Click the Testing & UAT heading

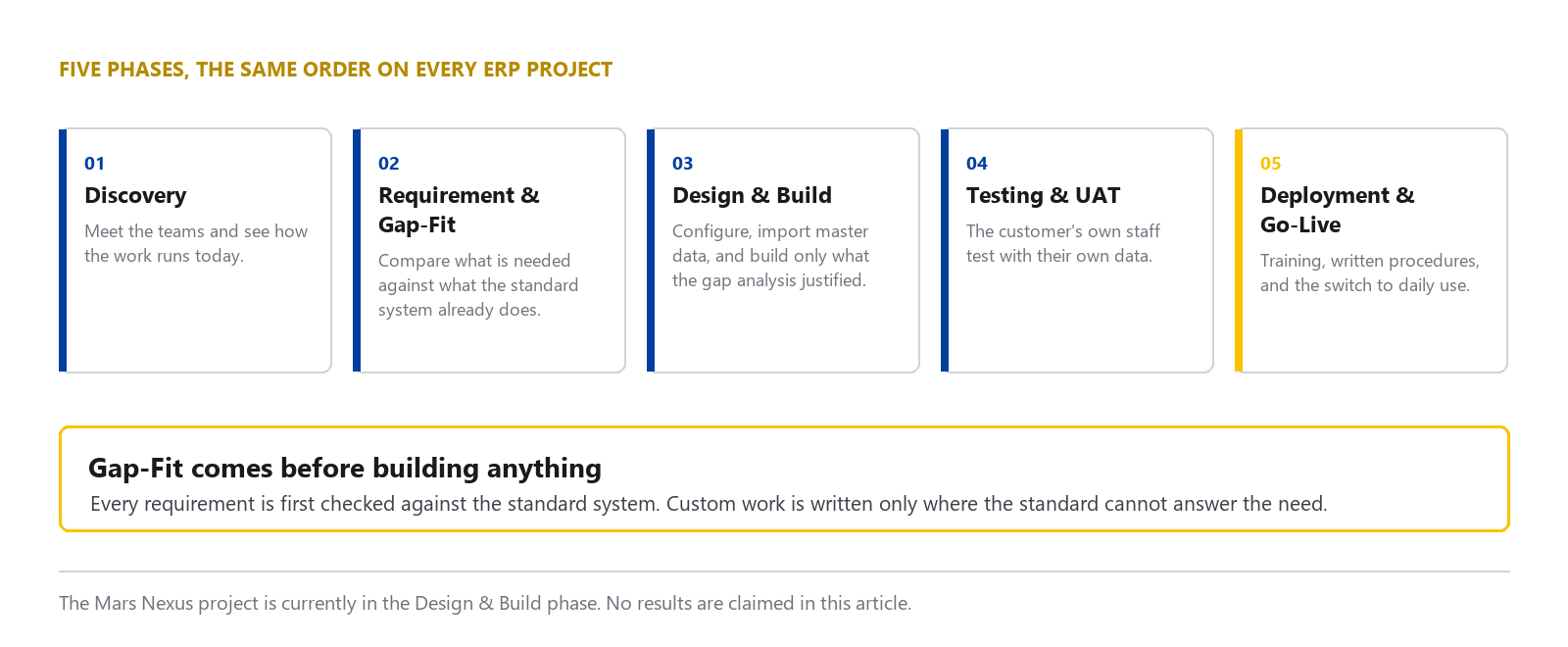[1043, 195]
